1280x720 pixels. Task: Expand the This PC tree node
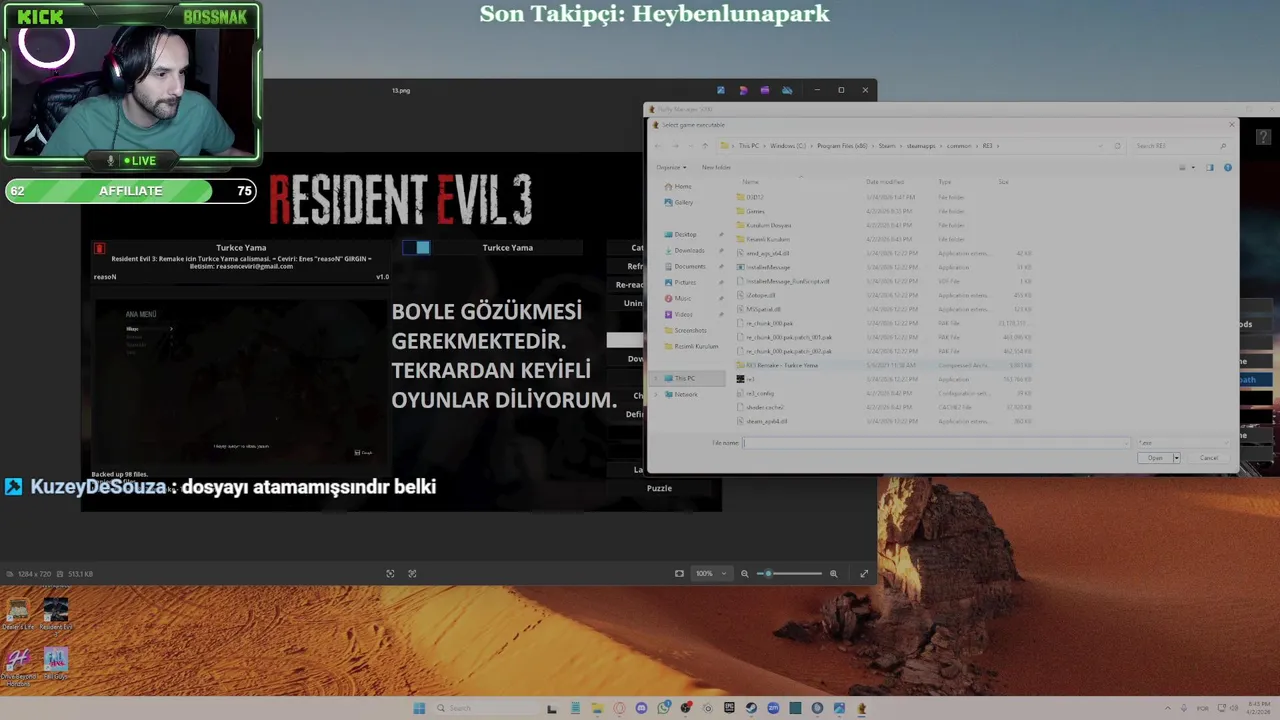[x=656, y=378]
